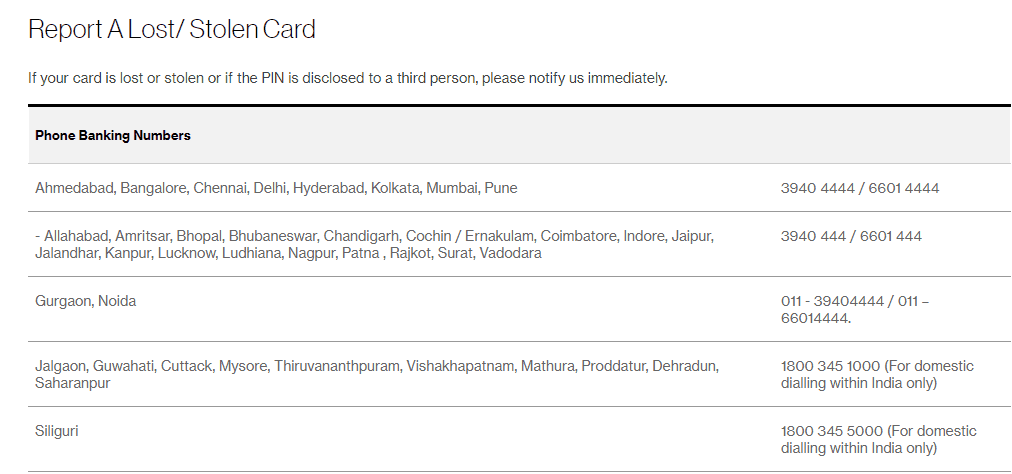Click the Ahmedabad, Bangalore, Chennai cities row
The width and height of the screenshot is (1012, 474).
pyautogui.click(x=276, y=188)
